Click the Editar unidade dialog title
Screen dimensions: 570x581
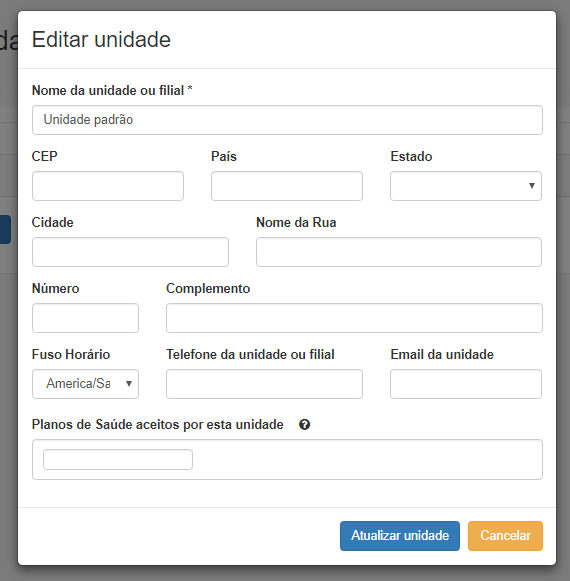tap(101, 39)
